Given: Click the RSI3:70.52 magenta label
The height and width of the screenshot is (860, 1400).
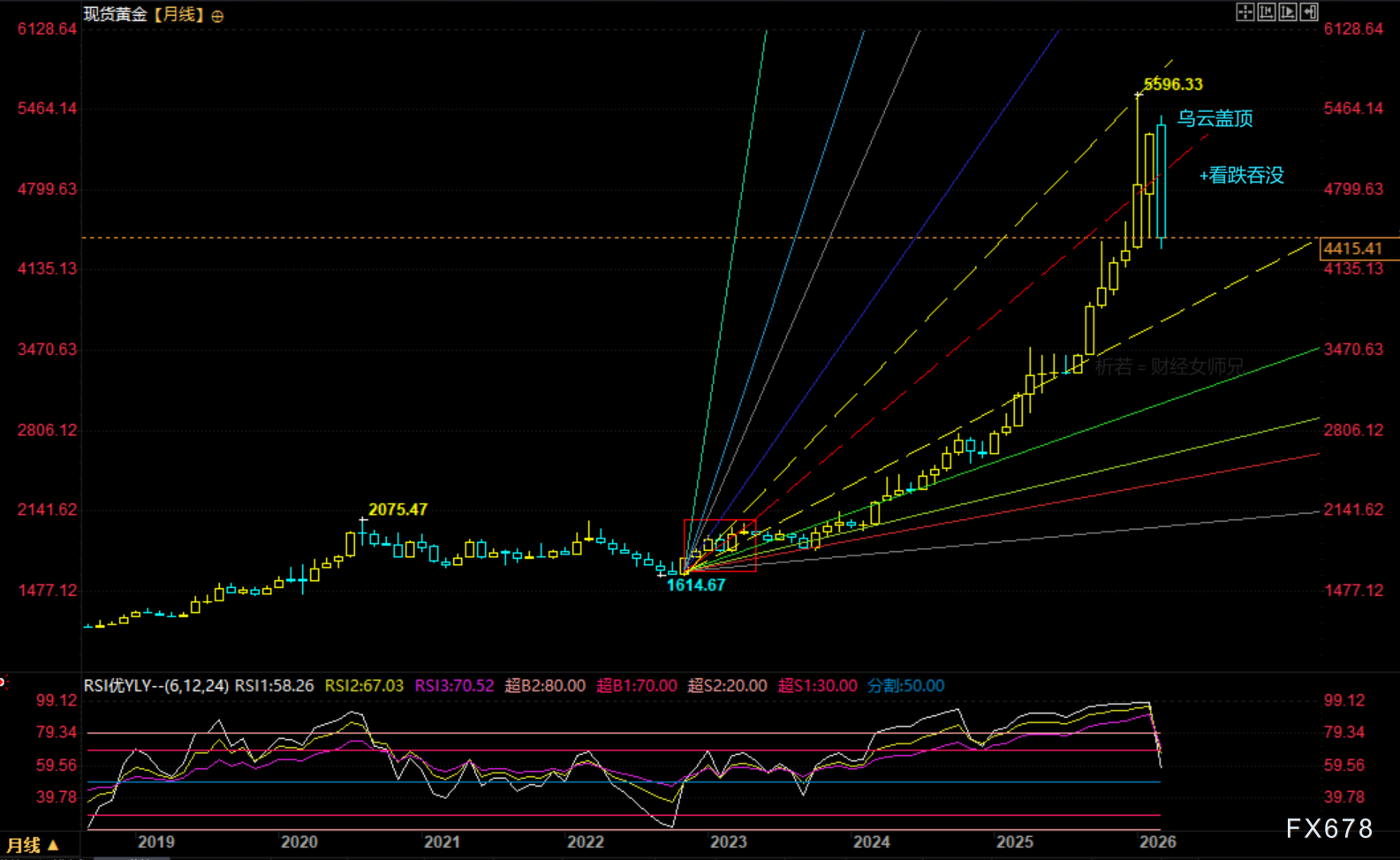Looking at the screenshot, I should [x=454, y=686].
